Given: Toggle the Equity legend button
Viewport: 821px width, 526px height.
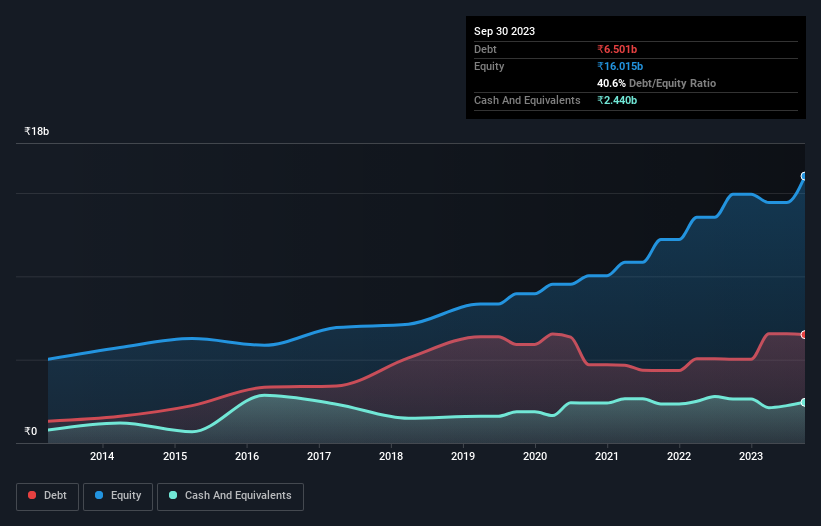Looking at the screenshot, I should pyautogui.click(x=118, y=496).
